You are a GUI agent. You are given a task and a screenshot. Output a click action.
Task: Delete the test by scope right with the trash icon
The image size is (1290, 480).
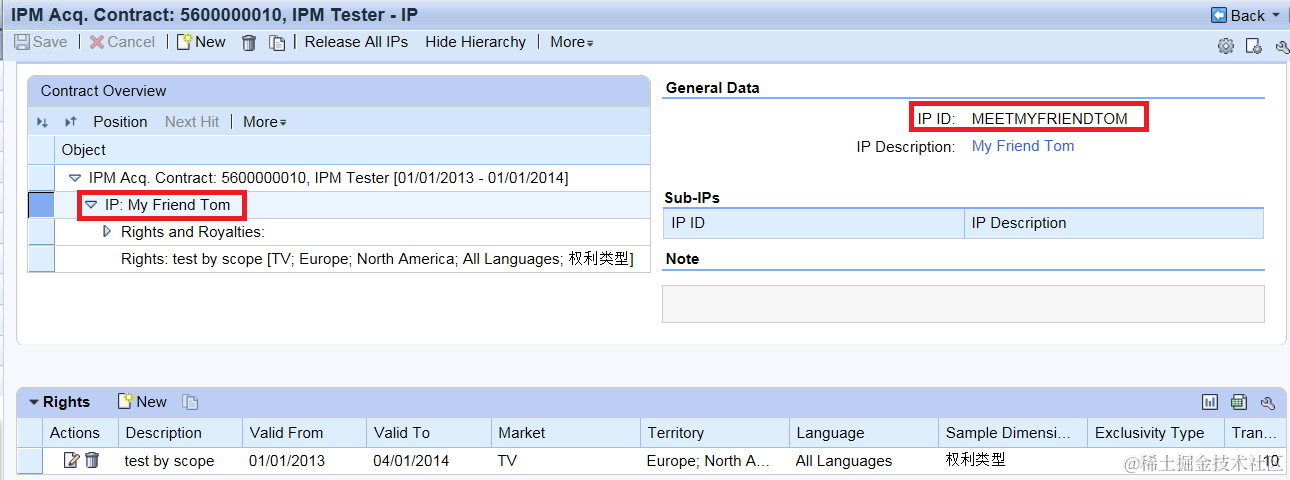click(92, 460)
